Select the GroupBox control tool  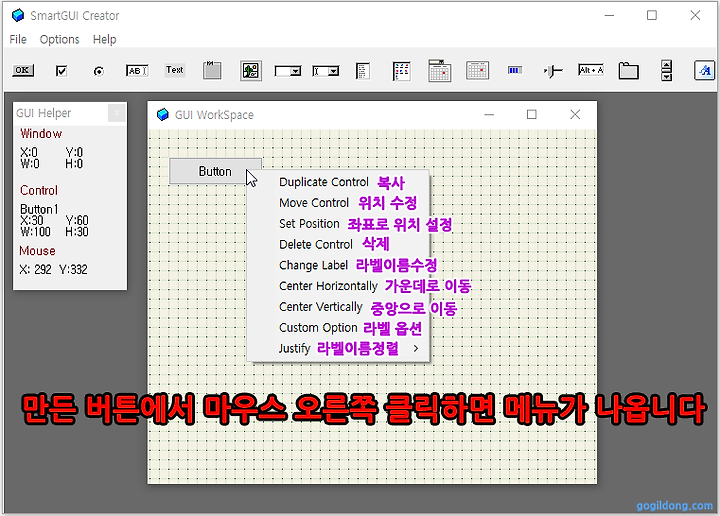coord(212,70)
